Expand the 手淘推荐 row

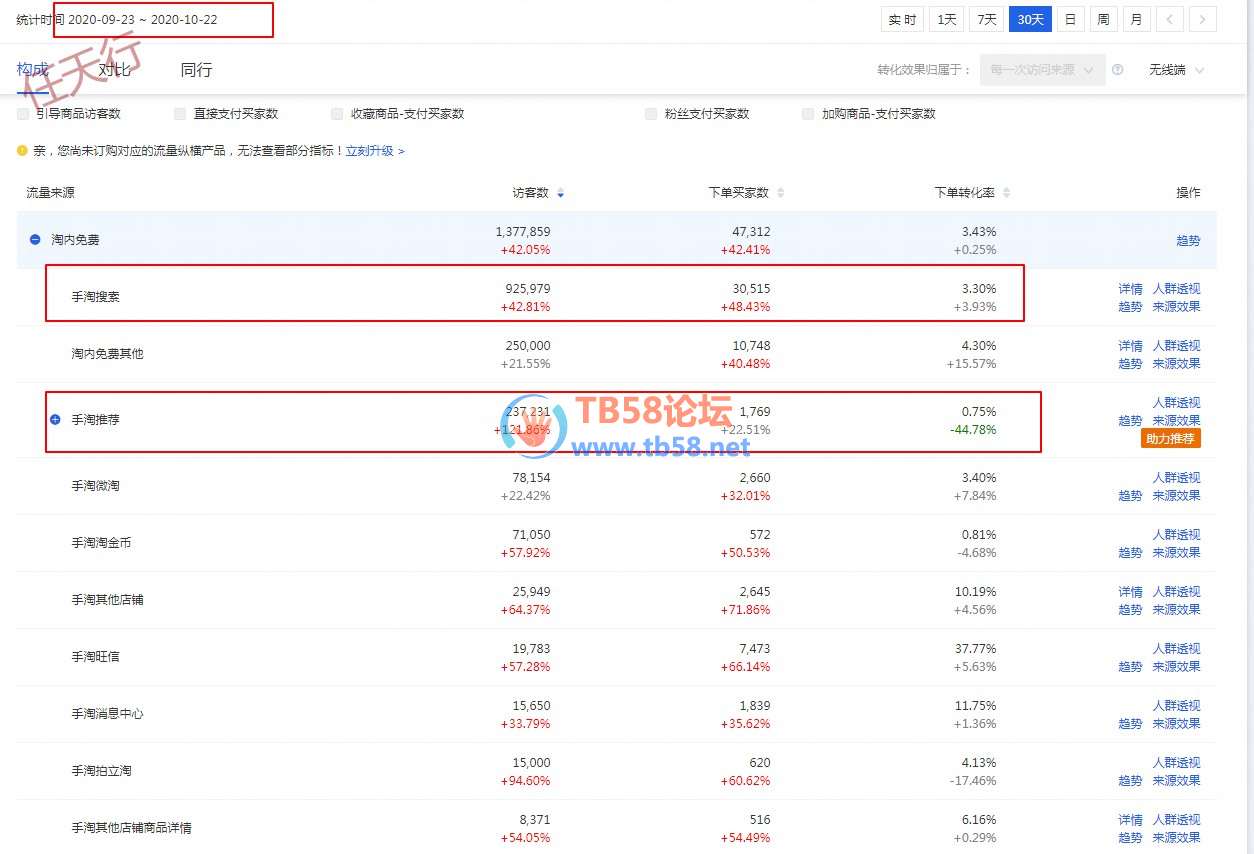coord(56,420)
